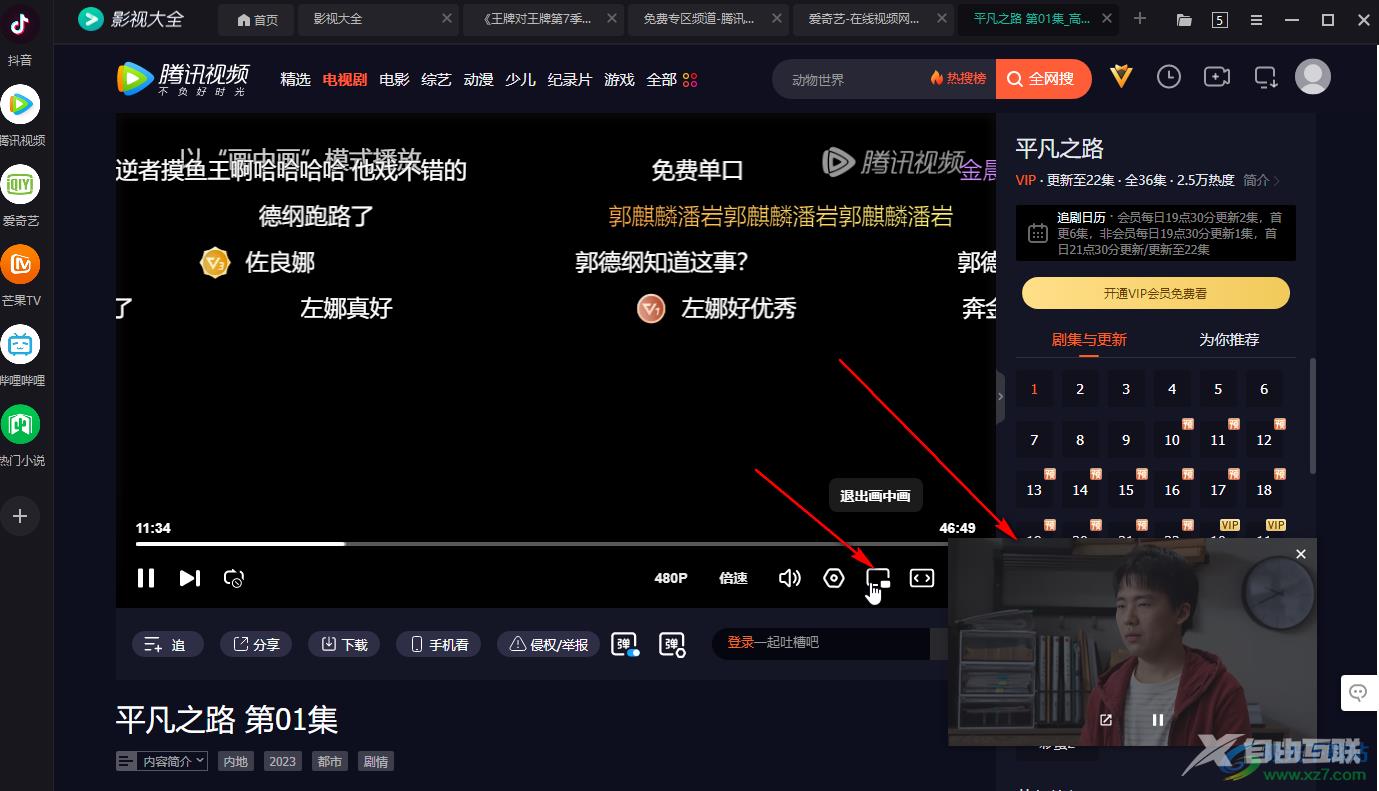Skip to the next episode
1379x791 pixels.
pyautogui.click(x=190, y=578)
